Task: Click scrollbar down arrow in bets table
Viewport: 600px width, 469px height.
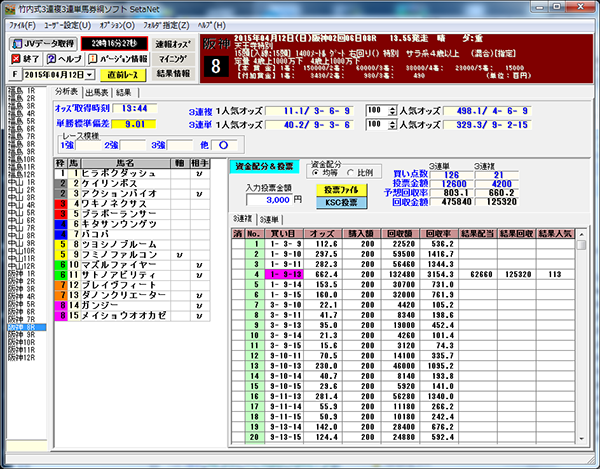Action: pyautogui.click(x=582, y=438)
